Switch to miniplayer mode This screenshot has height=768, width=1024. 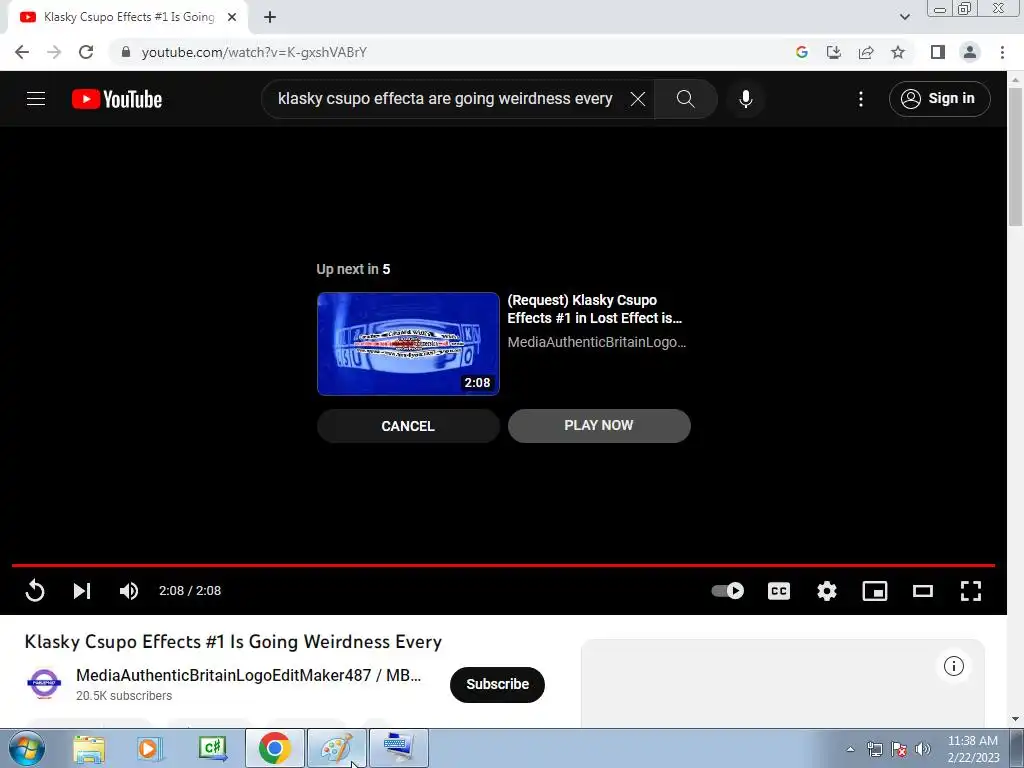874,590
